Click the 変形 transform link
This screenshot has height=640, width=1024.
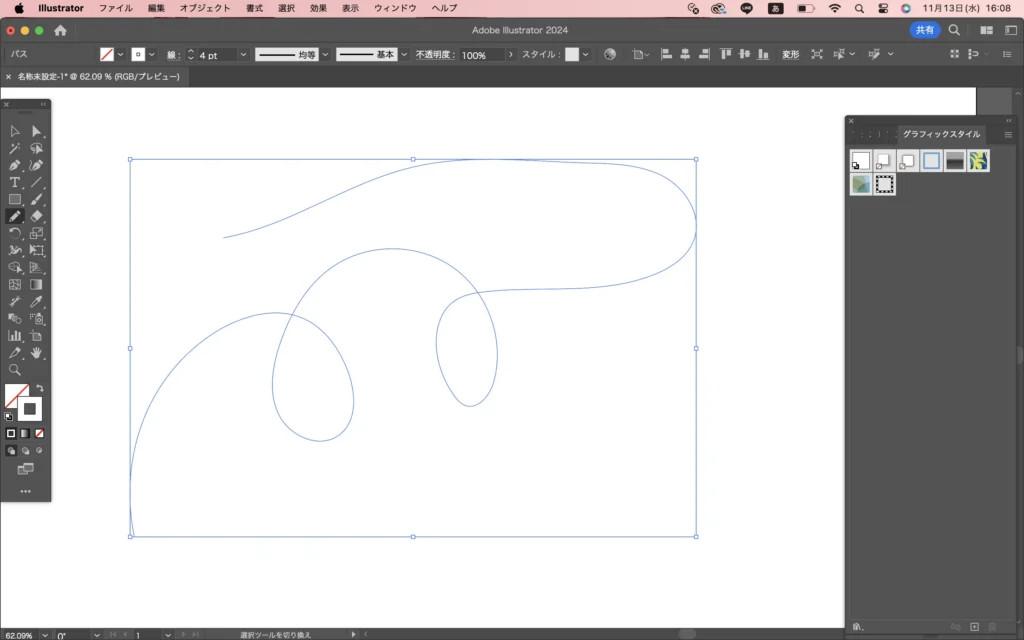tap(790, 55)
